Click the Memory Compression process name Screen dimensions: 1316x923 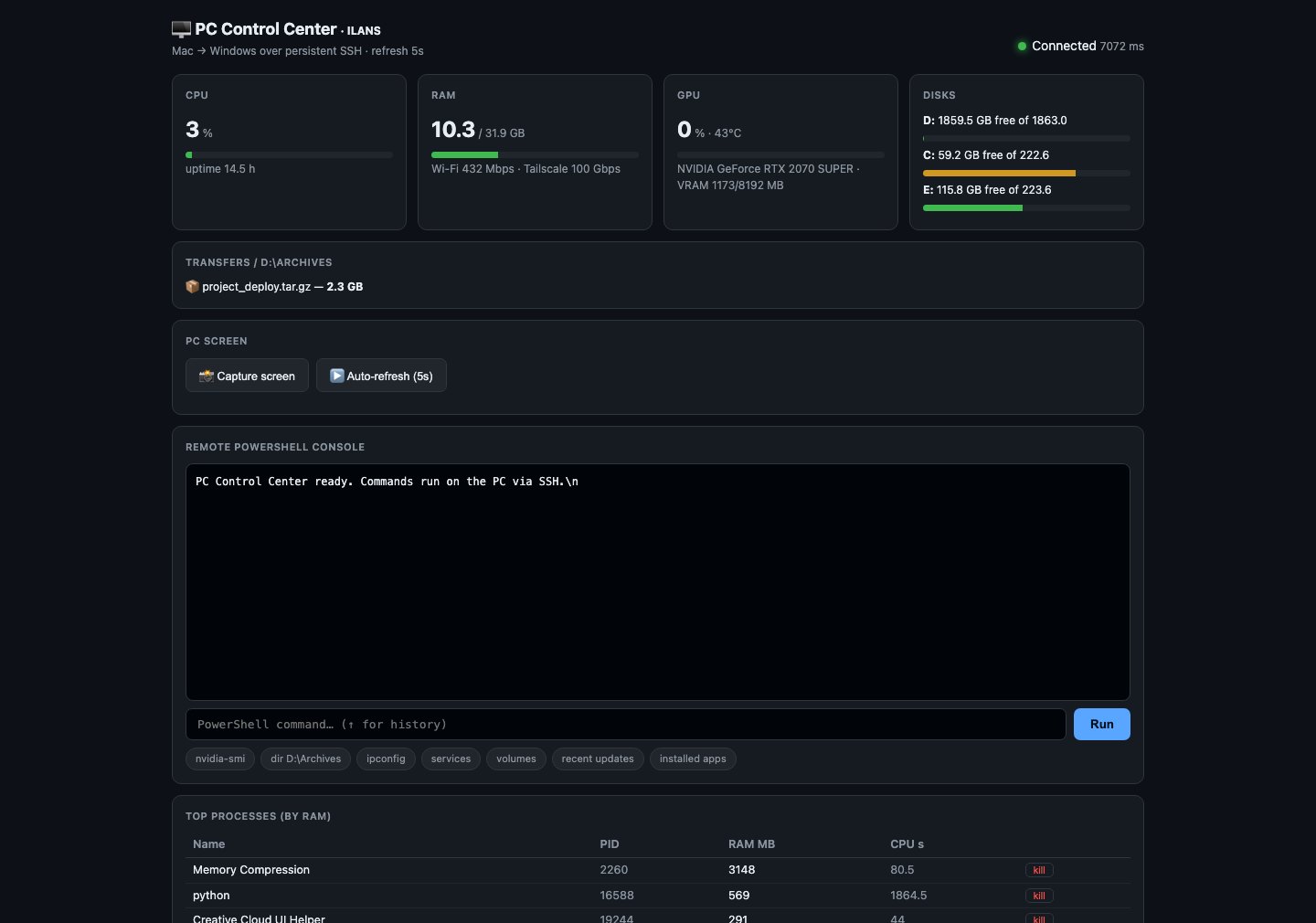click(x=251, y=870)
